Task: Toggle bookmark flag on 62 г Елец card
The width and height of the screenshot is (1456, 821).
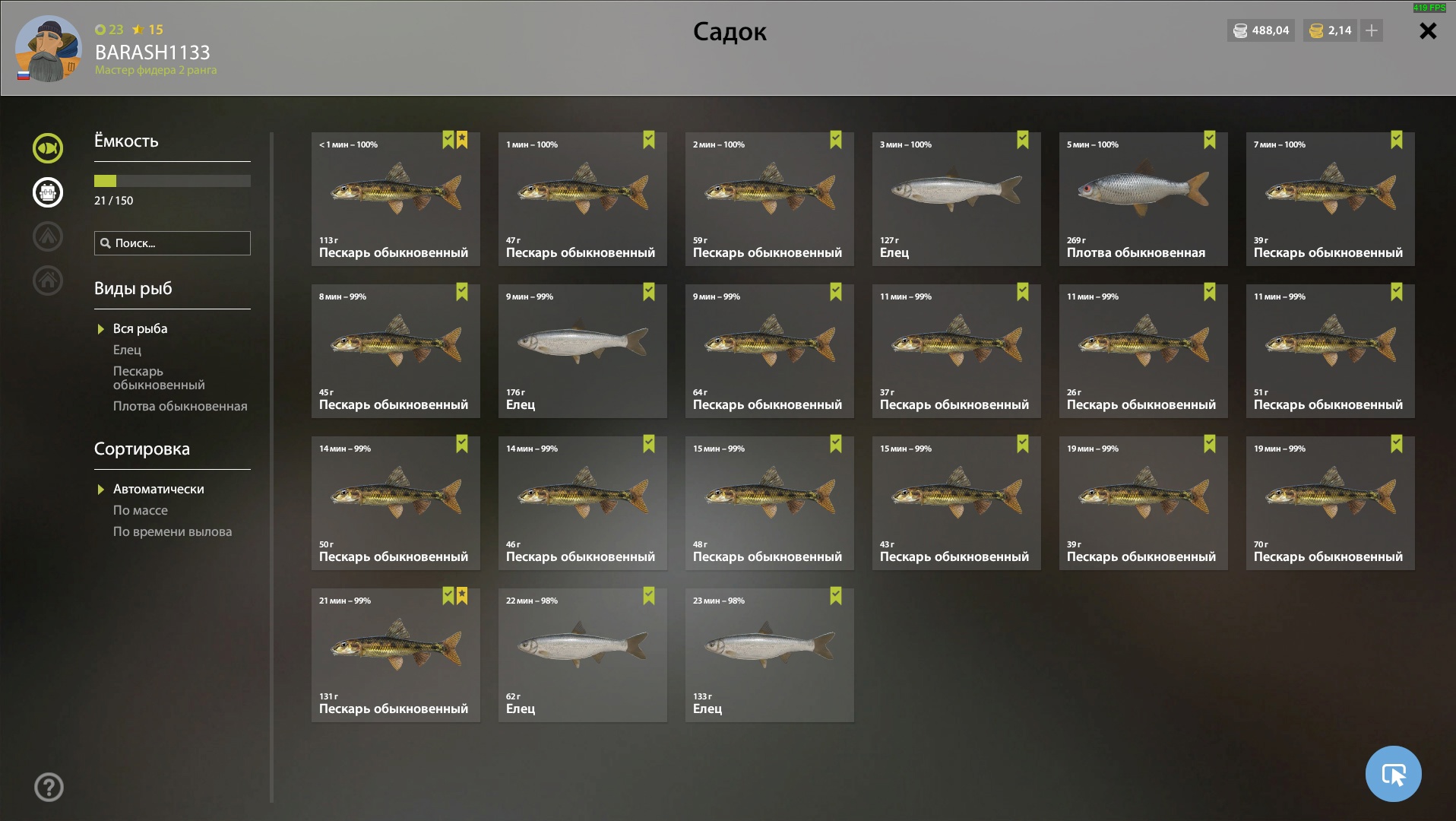Action: point(649,596)
